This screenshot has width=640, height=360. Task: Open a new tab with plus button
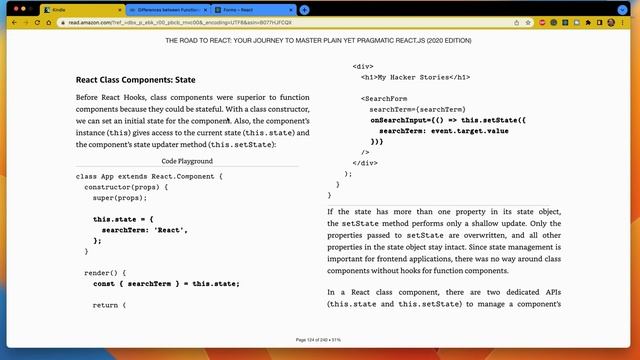click(x=304, y=10)
